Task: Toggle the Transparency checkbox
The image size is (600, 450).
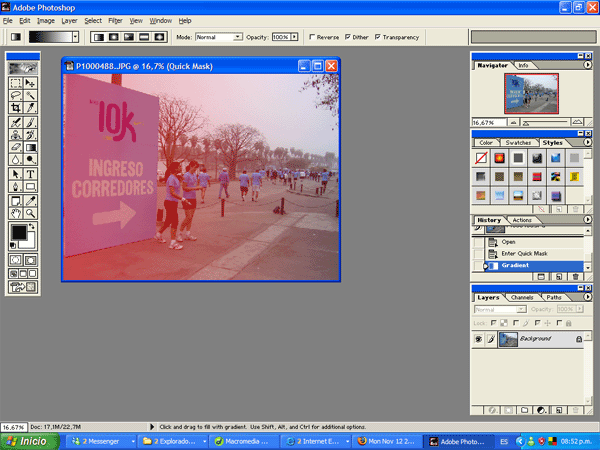Action: pos(378,37)
